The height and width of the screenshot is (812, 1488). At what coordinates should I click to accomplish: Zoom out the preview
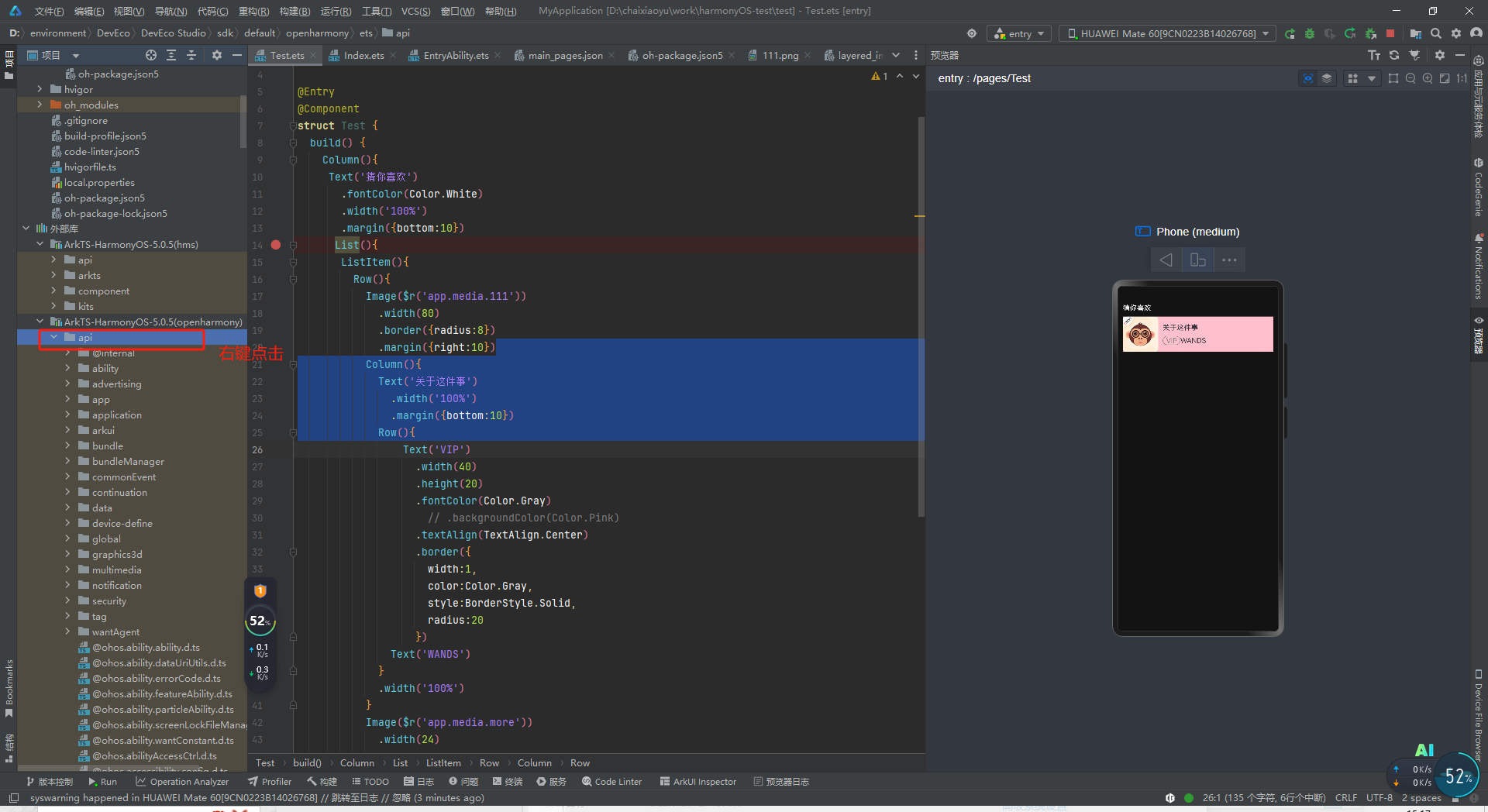[1410, 78]
